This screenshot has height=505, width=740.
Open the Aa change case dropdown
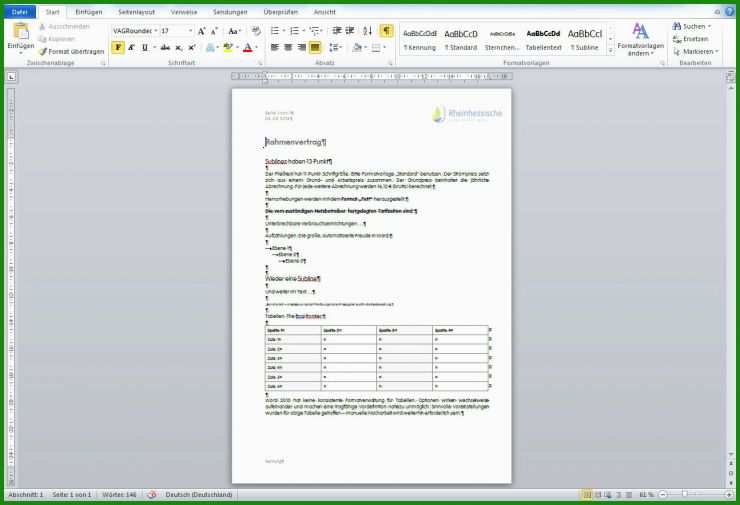point(234,31)
